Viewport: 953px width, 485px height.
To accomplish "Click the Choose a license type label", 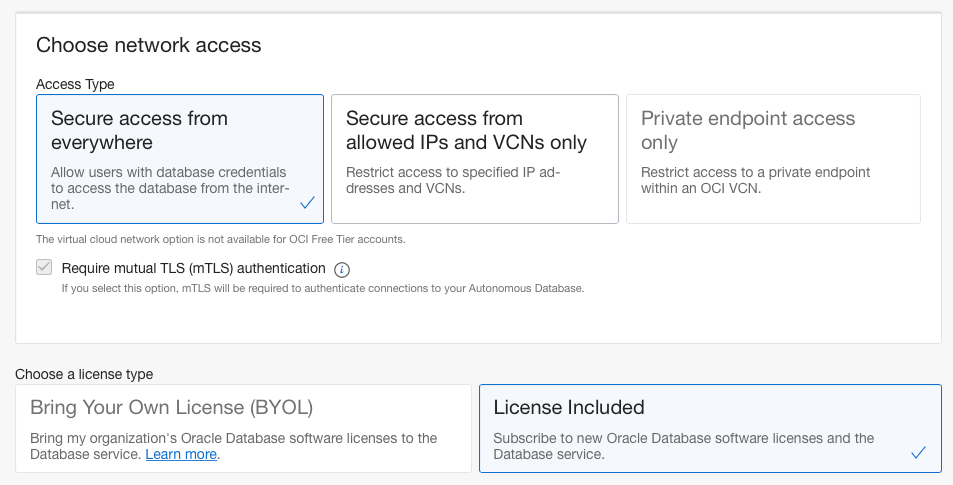I will coord(84,374).
